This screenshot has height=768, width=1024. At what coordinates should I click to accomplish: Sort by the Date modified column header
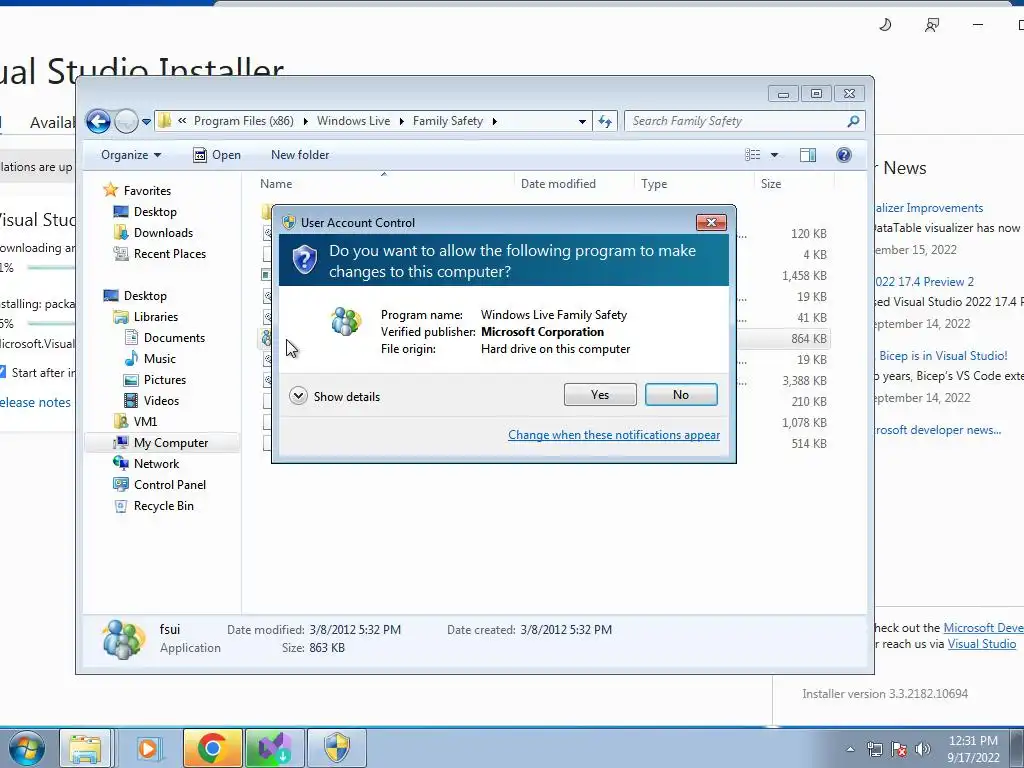[573, 184]
